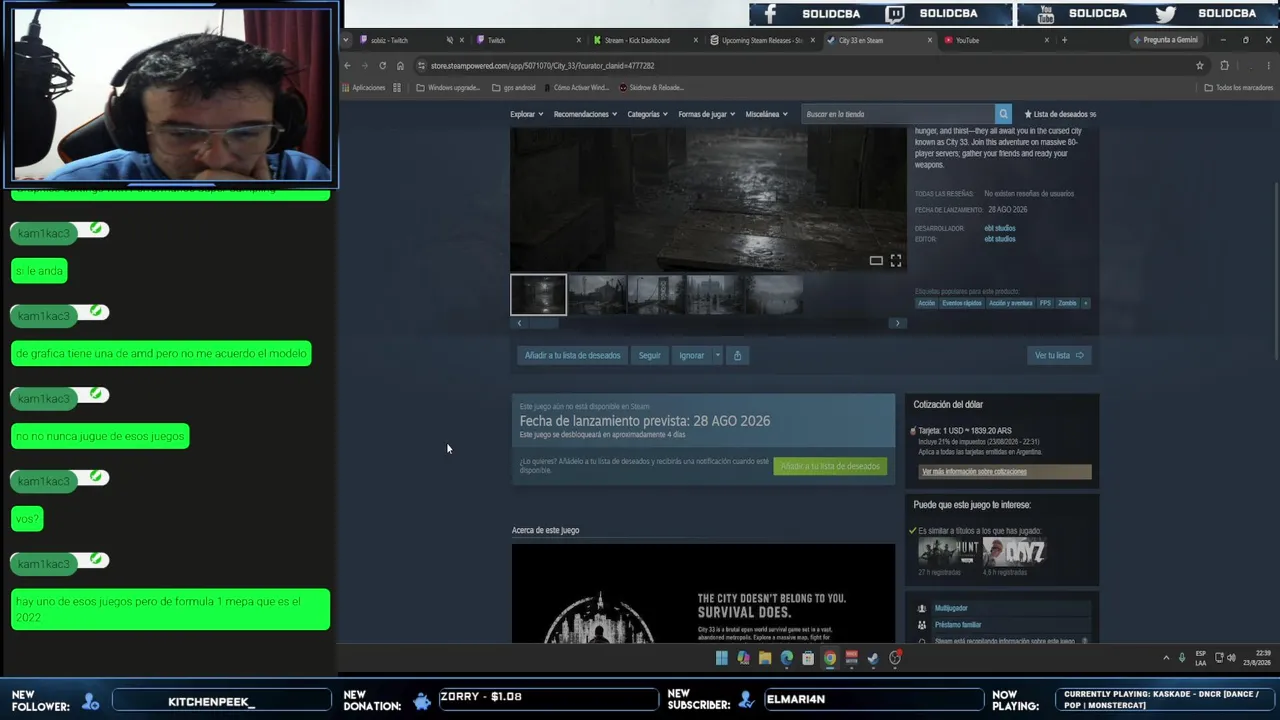Select the second screenshot thumbnail
The image size is (1280, 720).
pos(597,295)
